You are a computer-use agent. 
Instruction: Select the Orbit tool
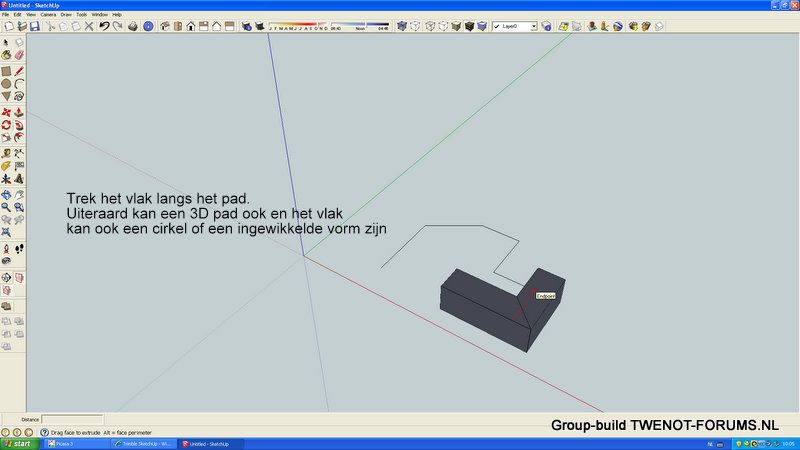point(6,195)
